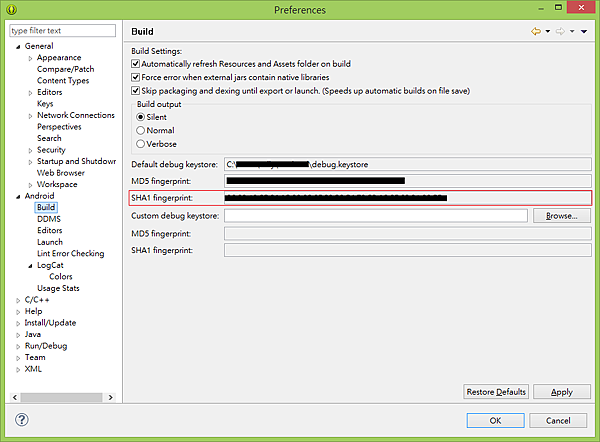Click the back navigation arrow icon
The height and width of the screenshot is (442, 600).
tap(535, 32)
